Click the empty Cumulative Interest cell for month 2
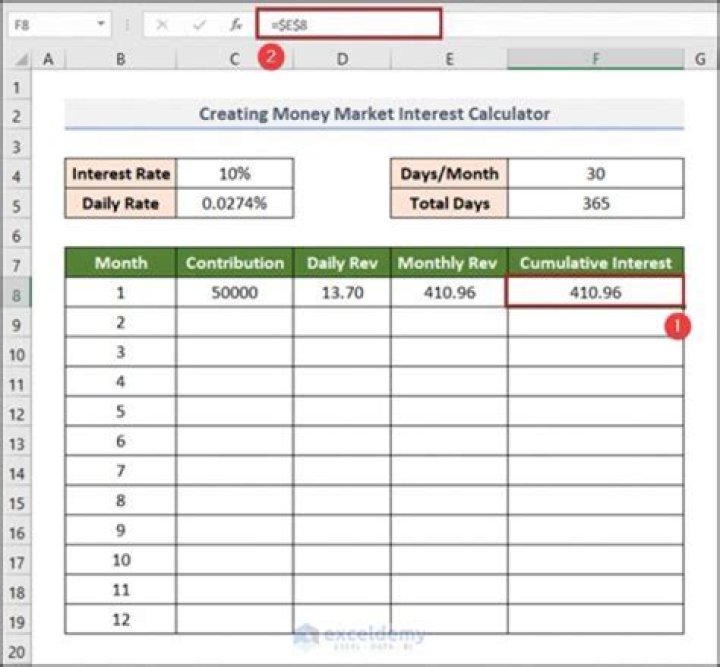This screenshot has width=720, height=667. 596,322
